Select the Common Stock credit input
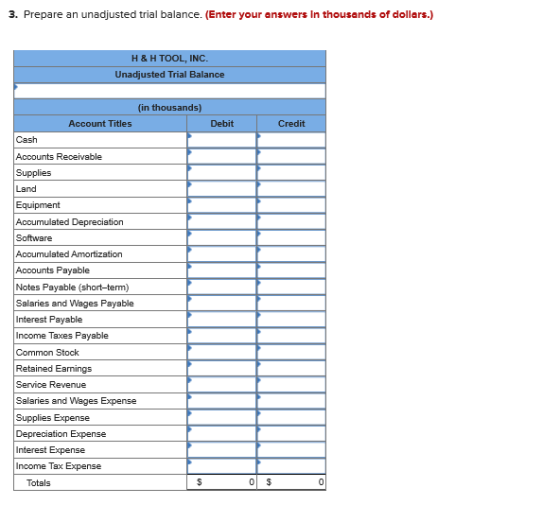Screen dimensions: 560x523 tap(291, 352)
